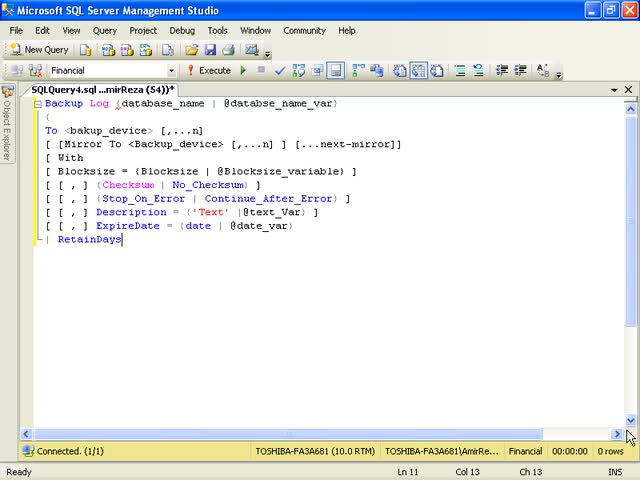
Task: Parse the query with the blue checkmark
Action: pyautogui.click(x=281, y=71)
